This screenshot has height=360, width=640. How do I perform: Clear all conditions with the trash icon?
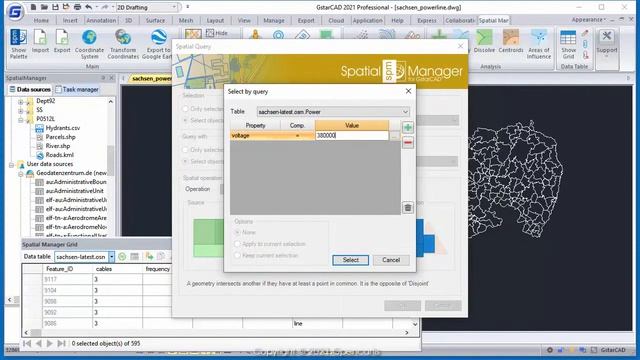(x=408, y=208)
